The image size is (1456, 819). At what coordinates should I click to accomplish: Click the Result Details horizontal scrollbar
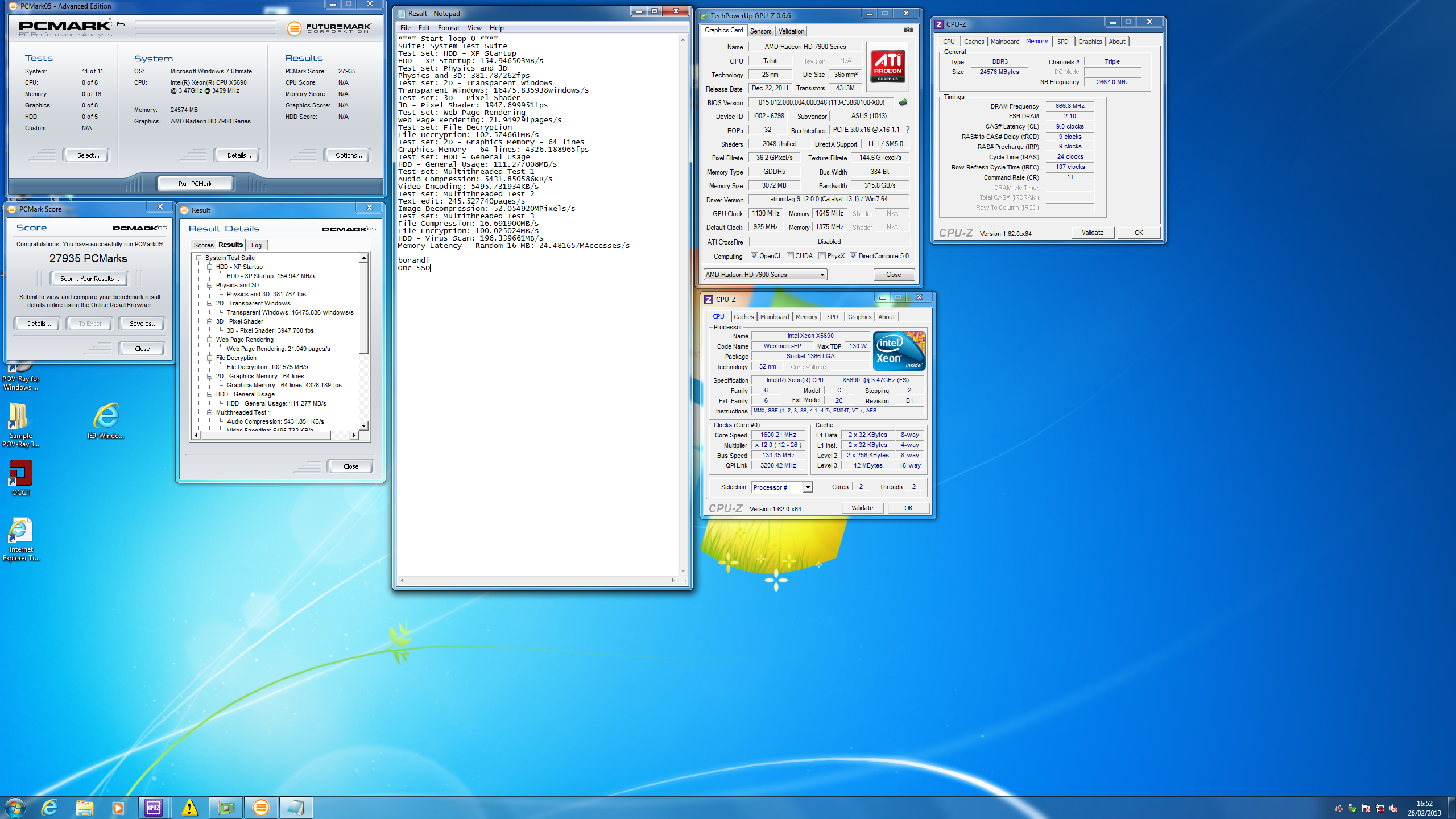coord(275,435)
